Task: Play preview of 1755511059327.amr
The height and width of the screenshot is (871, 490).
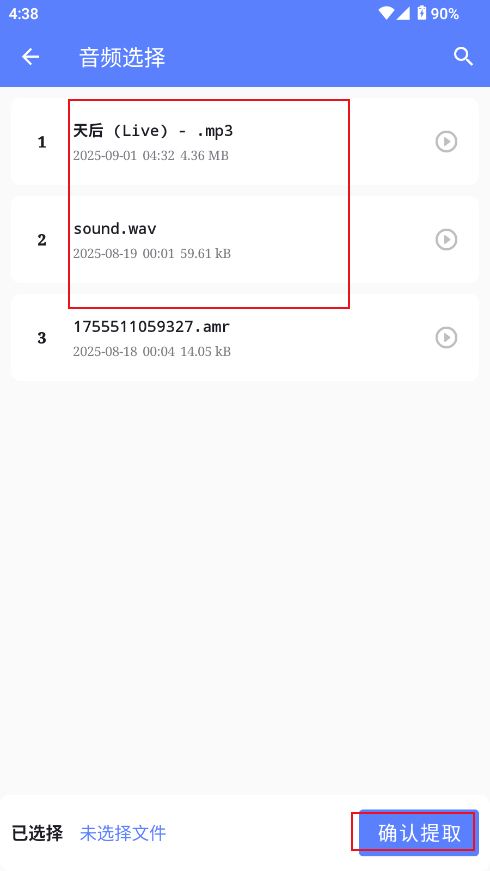Action: [x=446, y=338]
